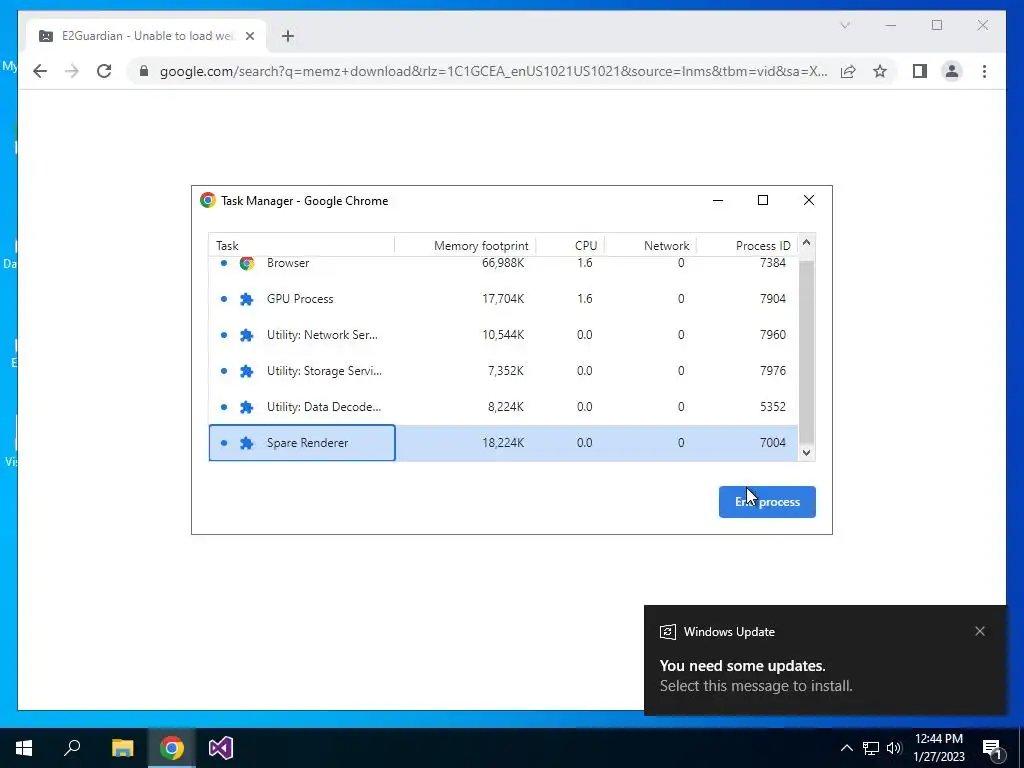Select the GPU Process row
The width and height of the screenshot is (1024, 768).
[503, 299]
